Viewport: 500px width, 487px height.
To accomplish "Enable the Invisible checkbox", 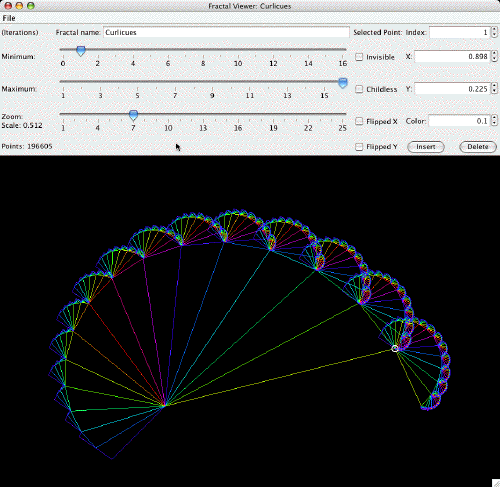I will click(359, 57).
